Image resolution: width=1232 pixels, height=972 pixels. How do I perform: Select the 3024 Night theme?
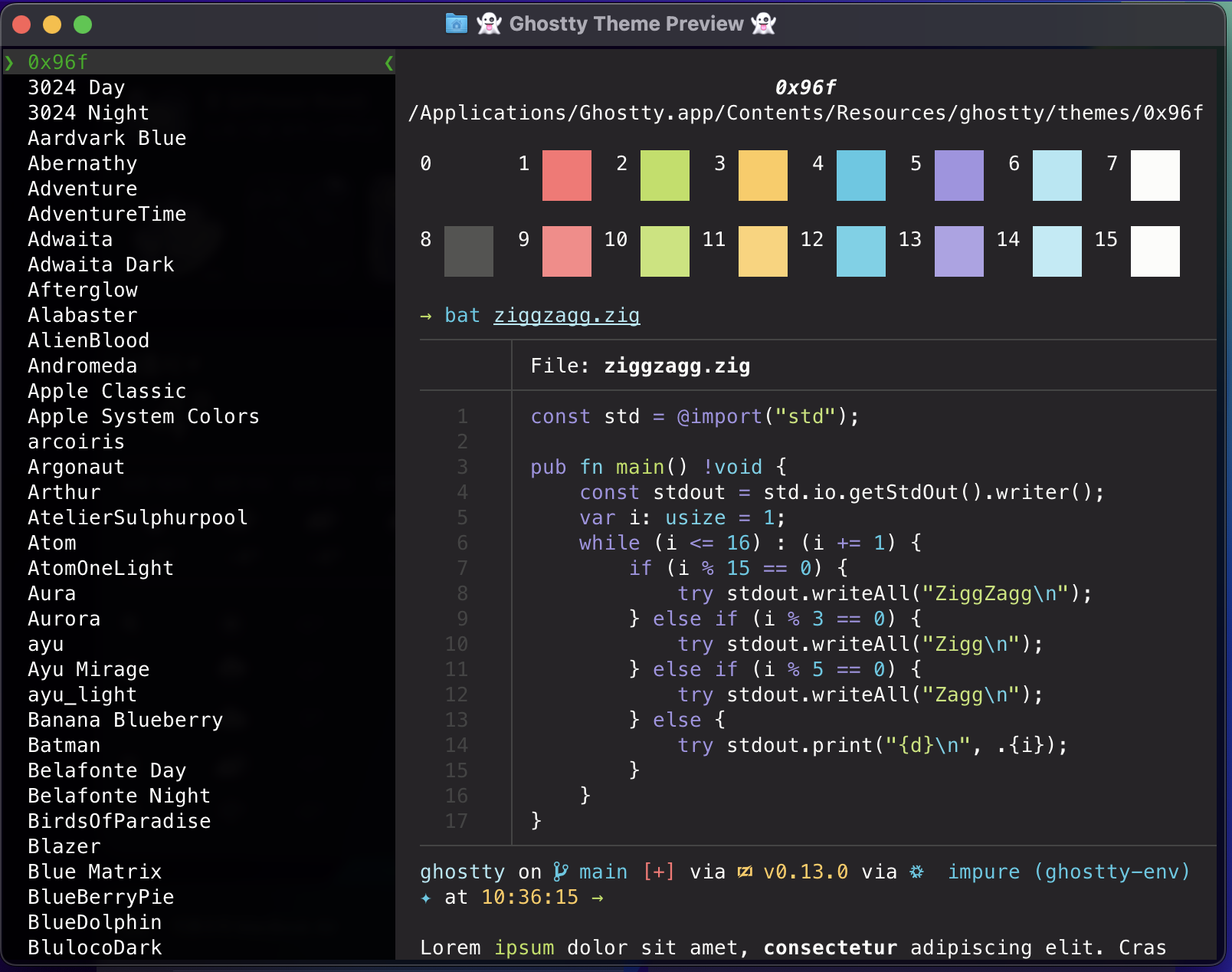coord(88,113)
